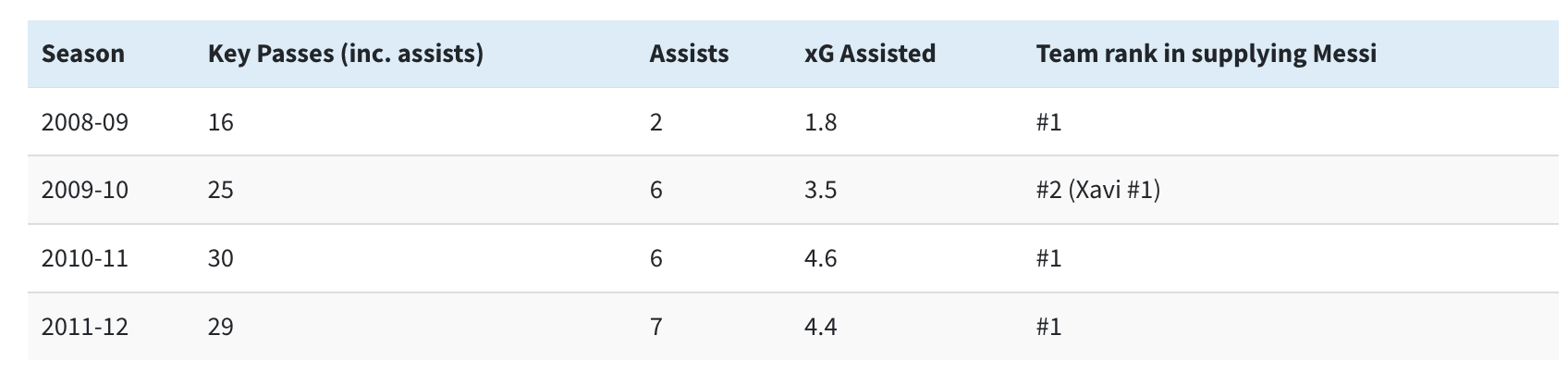Click the xG Assisted column header
The height and width of the screenshot is (385, 1568).
pyautogui.click(x=870, y=54)
